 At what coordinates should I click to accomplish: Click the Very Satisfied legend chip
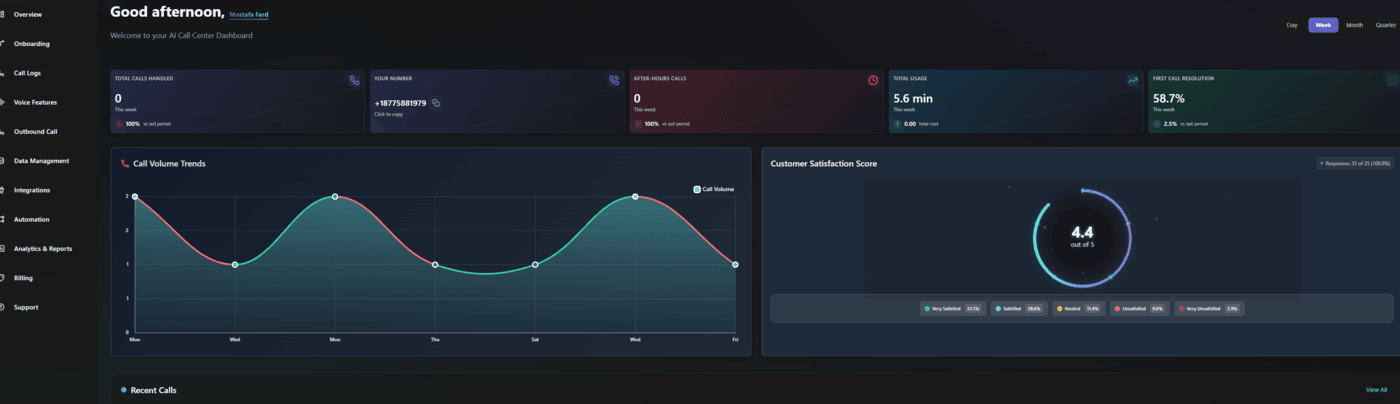pos(952,308)
